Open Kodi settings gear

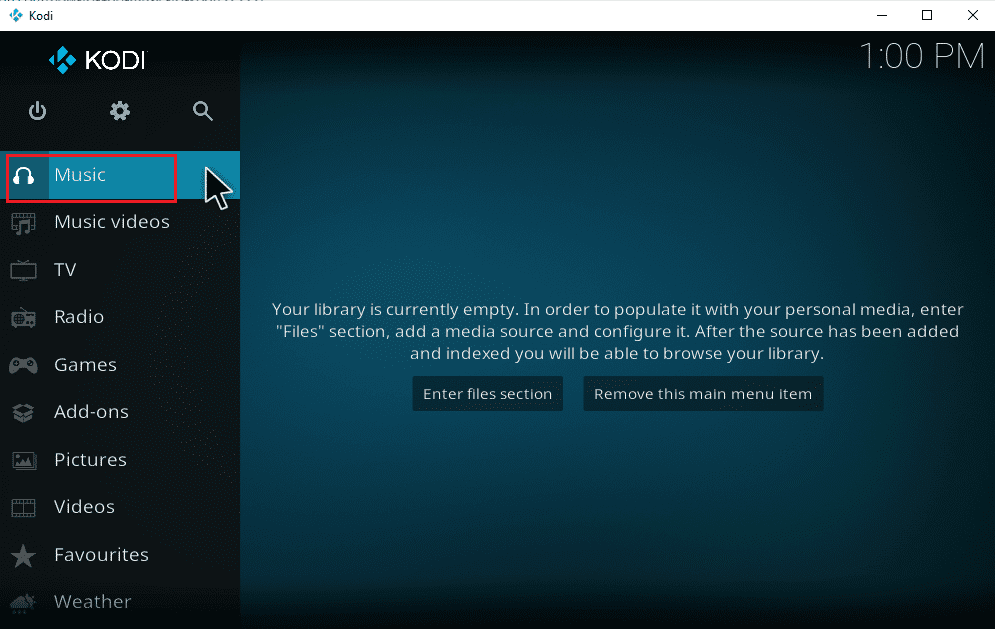pyautogui.click(x=120, y=111)
